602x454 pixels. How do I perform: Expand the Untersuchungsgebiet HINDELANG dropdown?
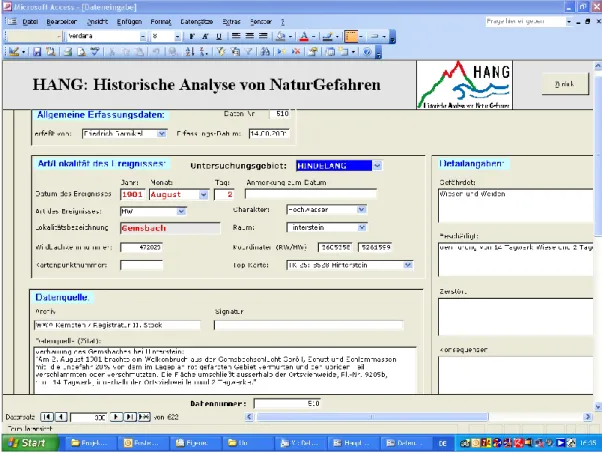click(377, 166)
